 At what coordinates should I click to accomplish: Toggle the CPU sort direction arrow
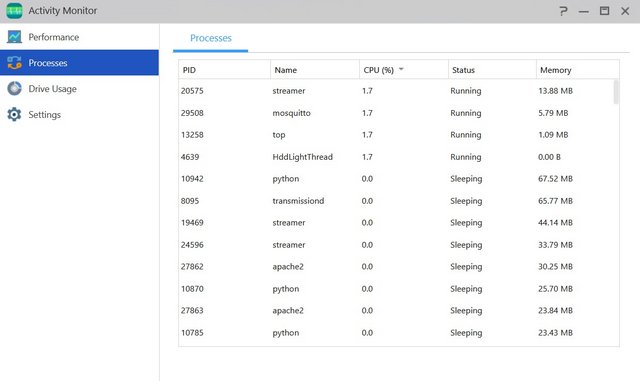(x=401, y=69)
